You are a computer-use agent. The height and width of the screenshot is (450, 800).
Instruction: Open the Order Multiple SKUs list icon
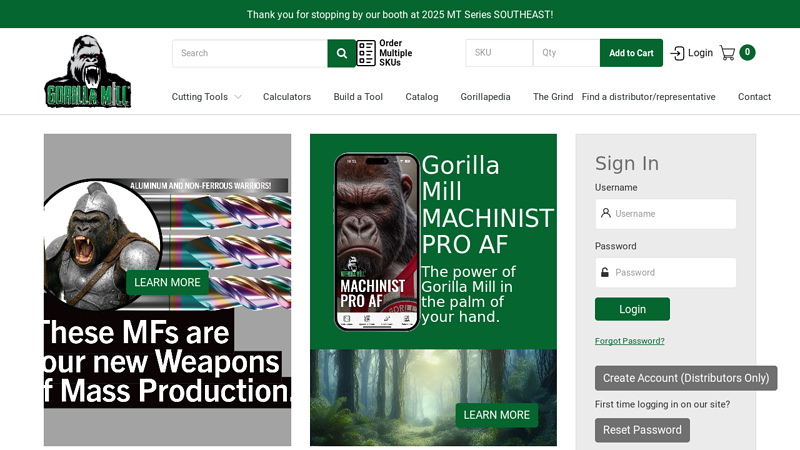366,53
